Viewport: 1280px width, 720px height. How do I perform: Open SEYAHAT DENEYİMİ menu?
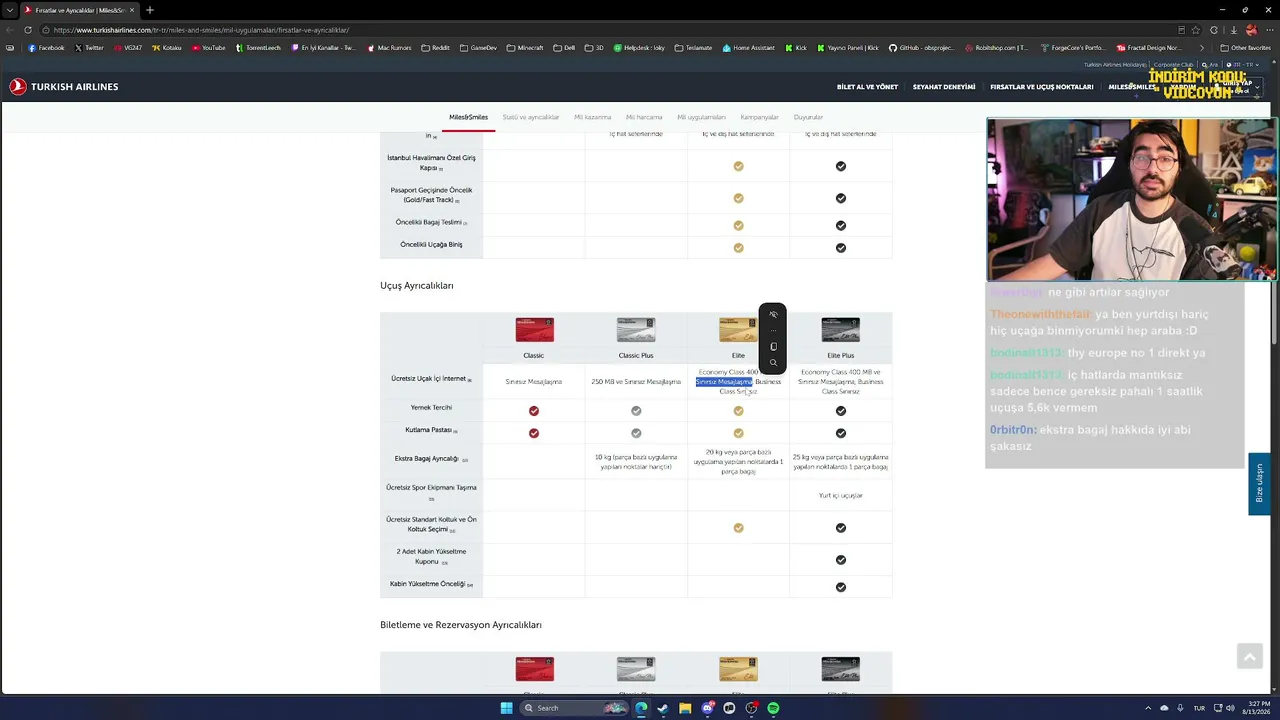944,87
